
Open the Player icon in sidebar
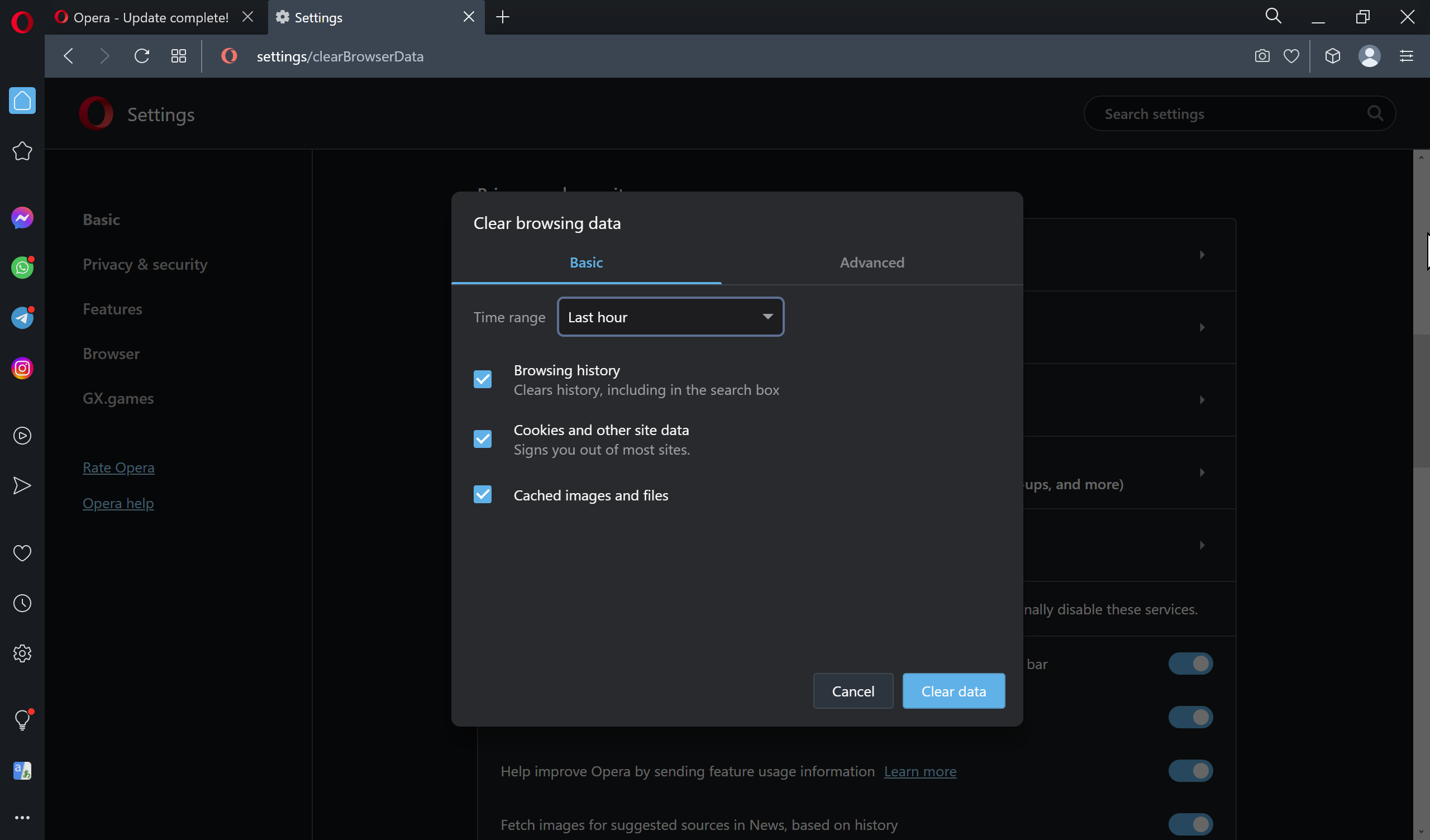pos(22,435)
